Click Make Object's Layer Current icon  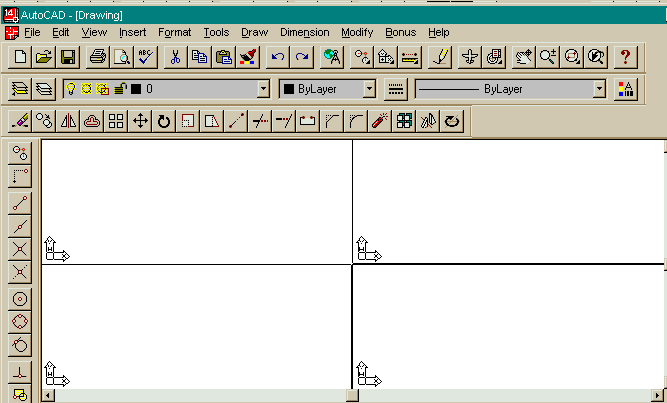(20, 89)
